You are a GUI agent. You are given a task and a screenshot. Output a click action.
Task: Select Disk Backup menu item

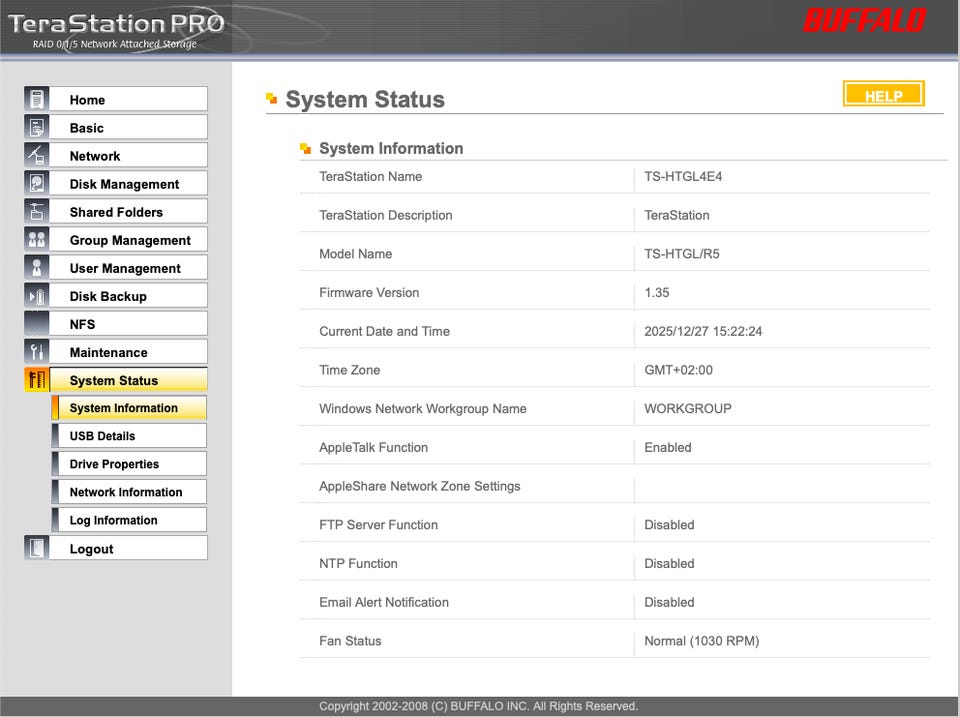[x=128, y=296]
